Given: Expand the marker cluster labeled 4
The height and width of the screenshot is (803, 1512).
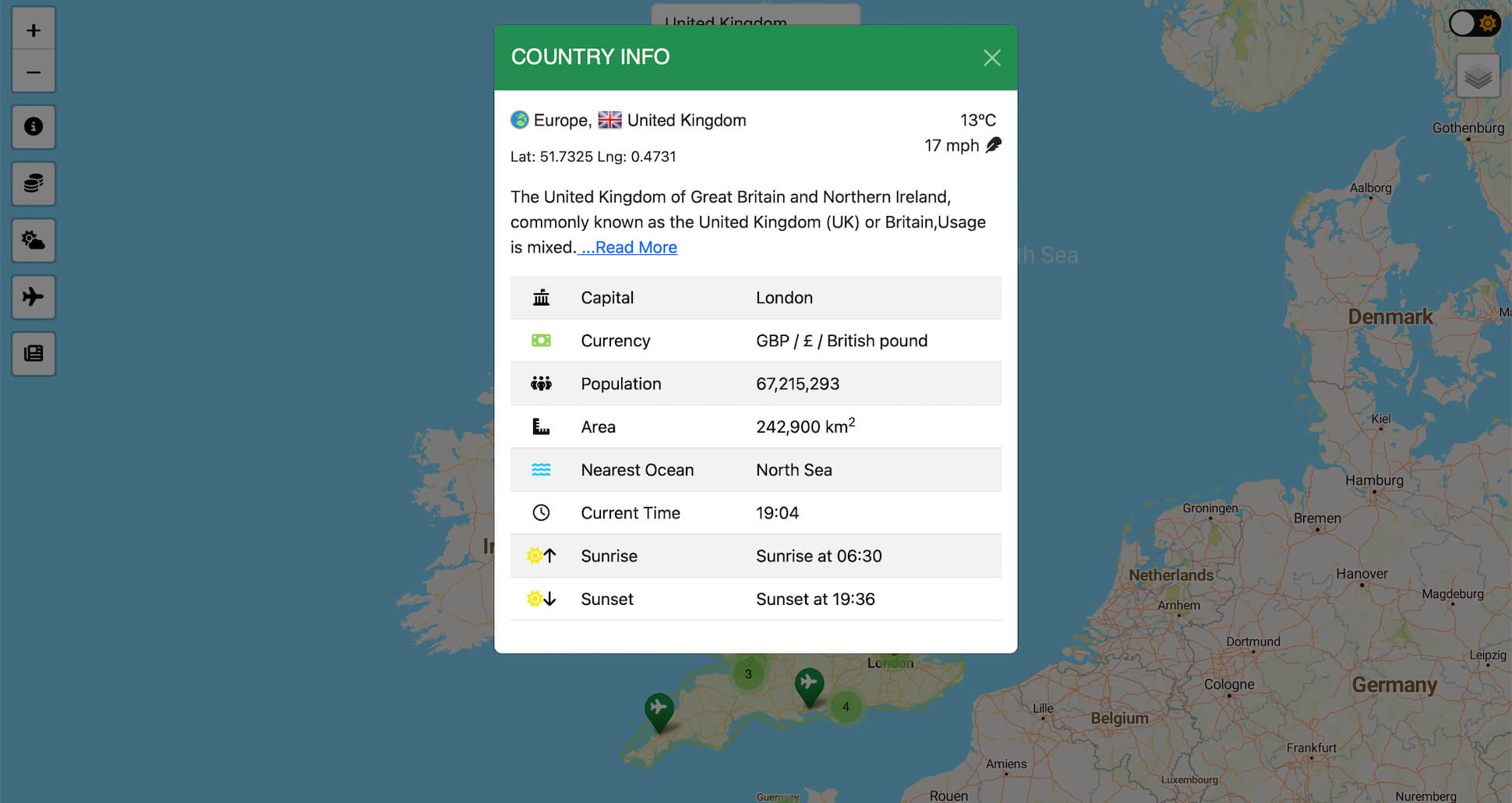Looking at the screenshot, I should tap(846, 706).
